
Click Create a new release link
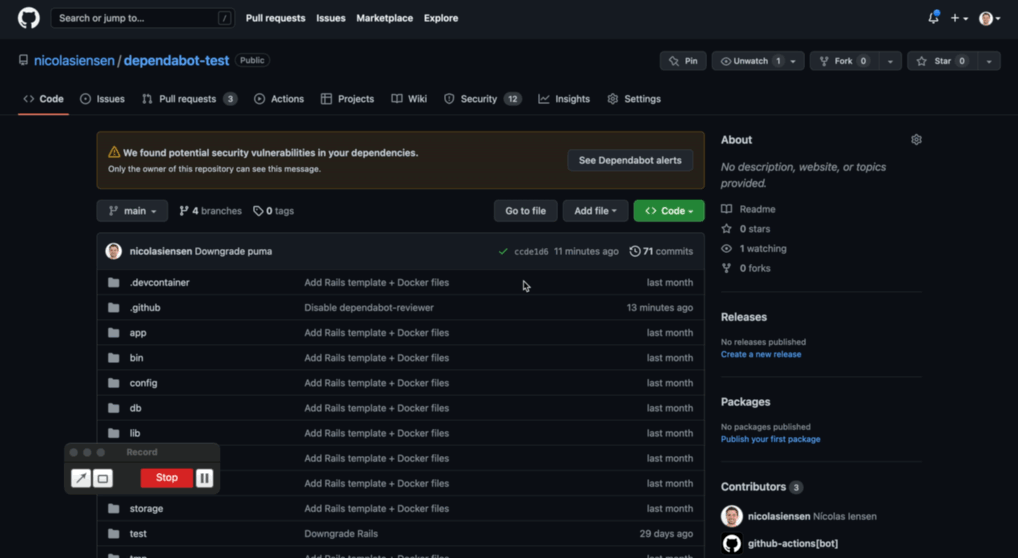point(761,355)
